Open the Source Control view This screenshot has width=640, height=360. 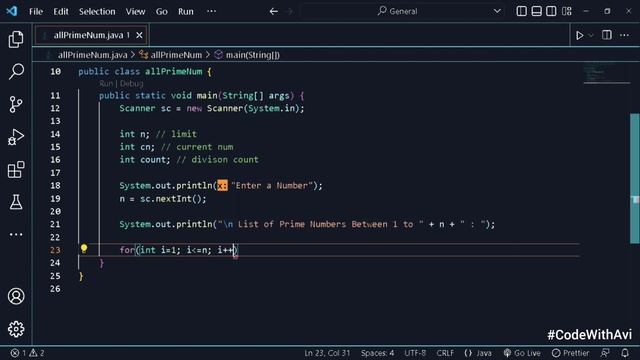16,104
